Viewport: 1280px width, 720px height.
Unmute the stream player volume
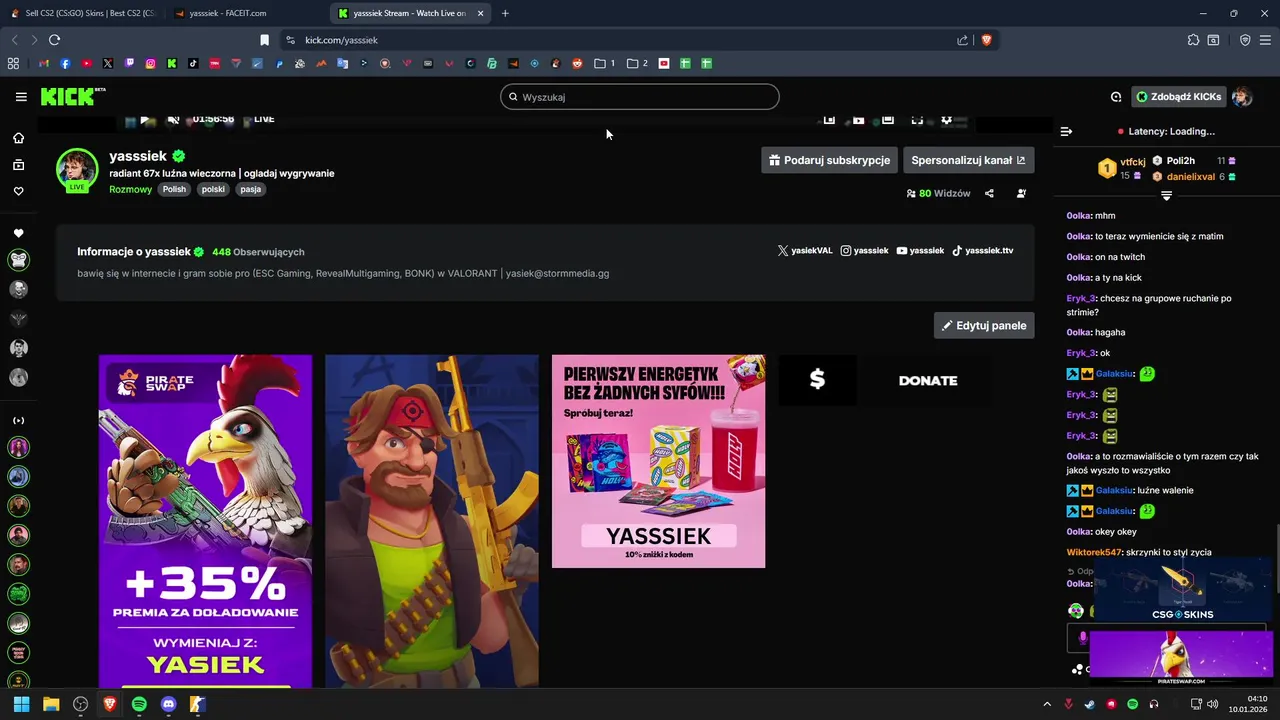click(x=173, y=119)
